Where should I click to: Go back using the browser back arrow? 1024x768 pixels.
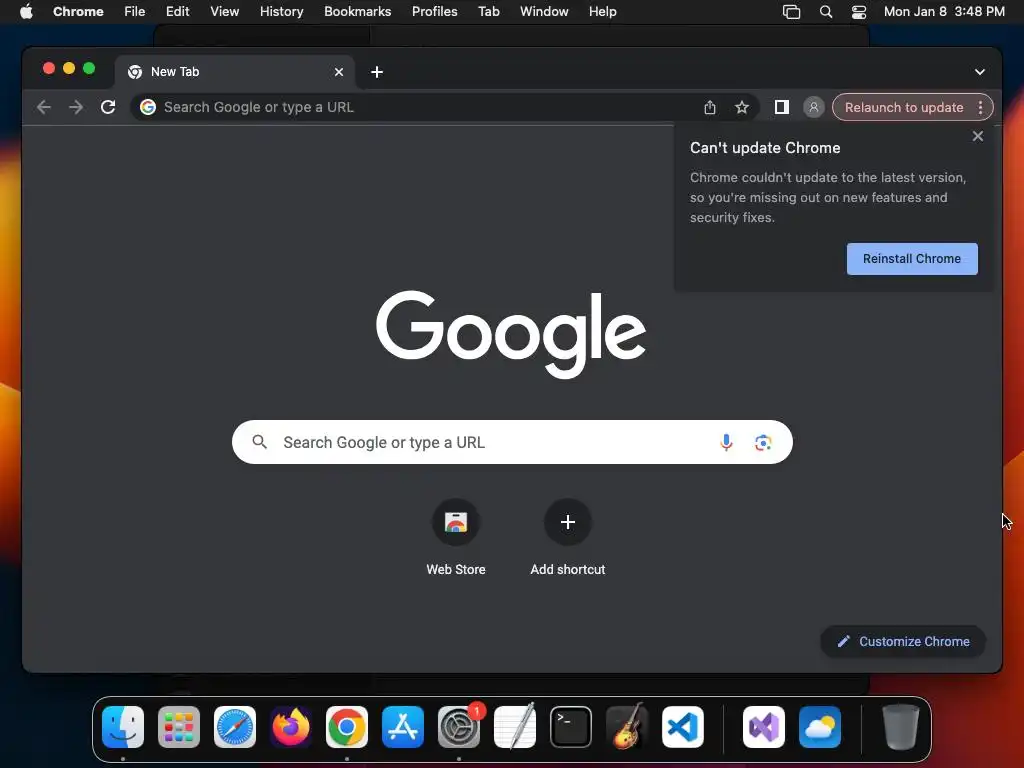tap(44, 107)
